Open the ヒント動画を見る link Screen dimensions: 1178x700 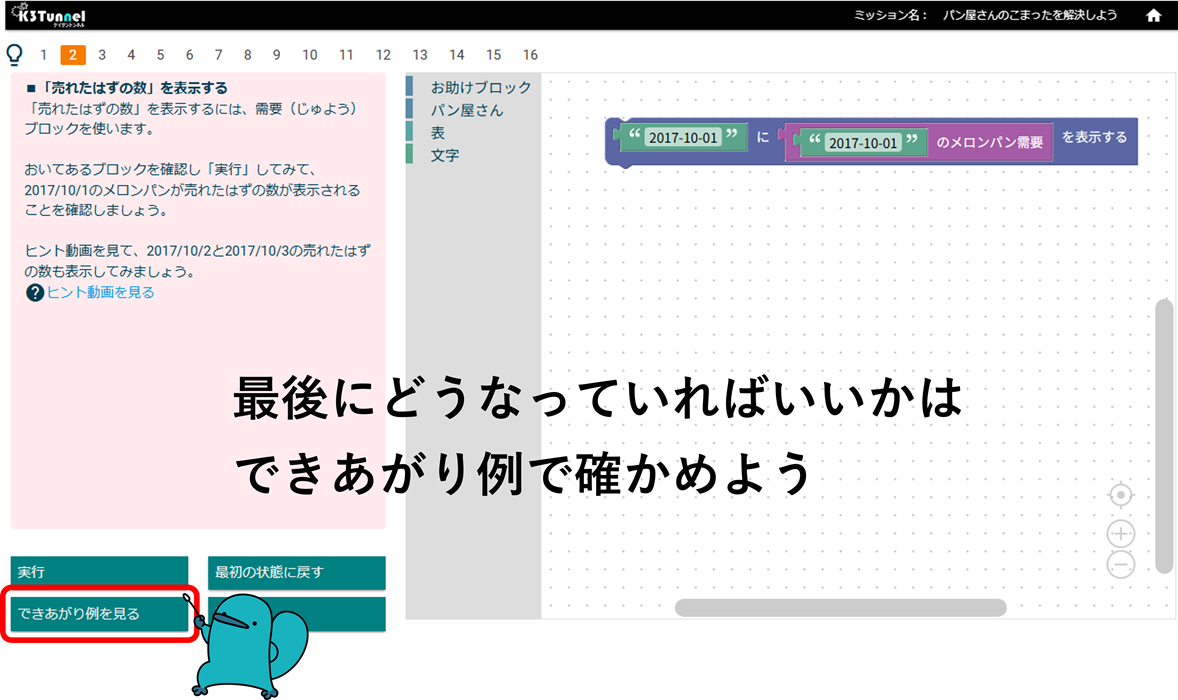coord(100,293)
